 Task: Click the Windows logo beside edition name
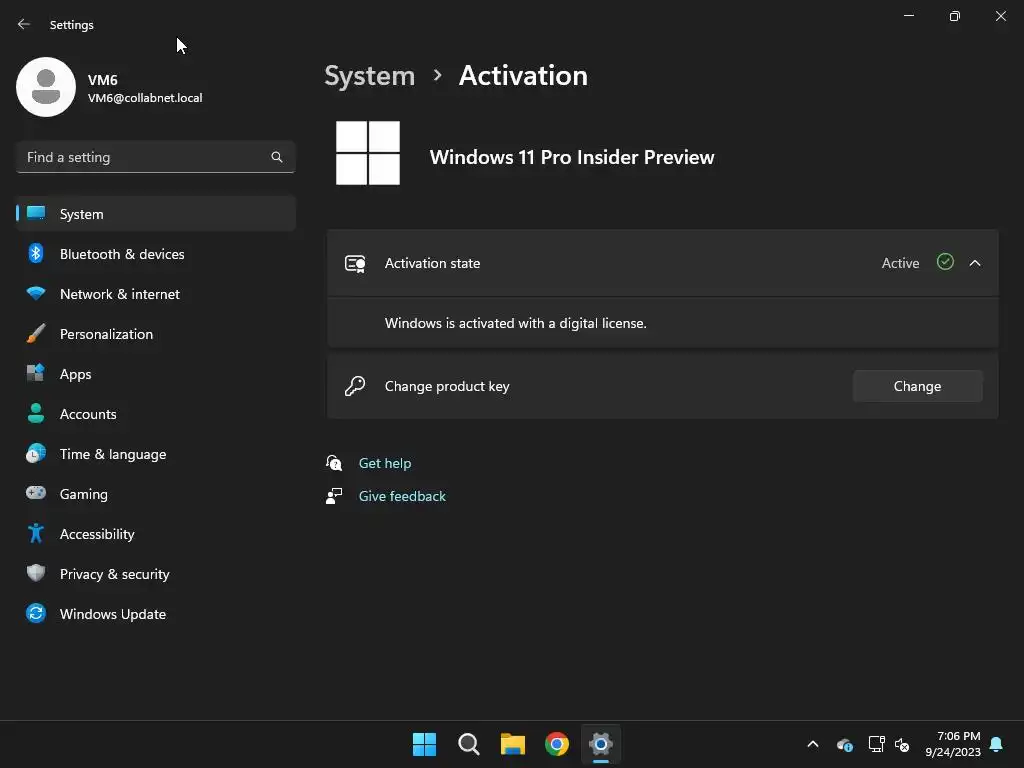368,153
